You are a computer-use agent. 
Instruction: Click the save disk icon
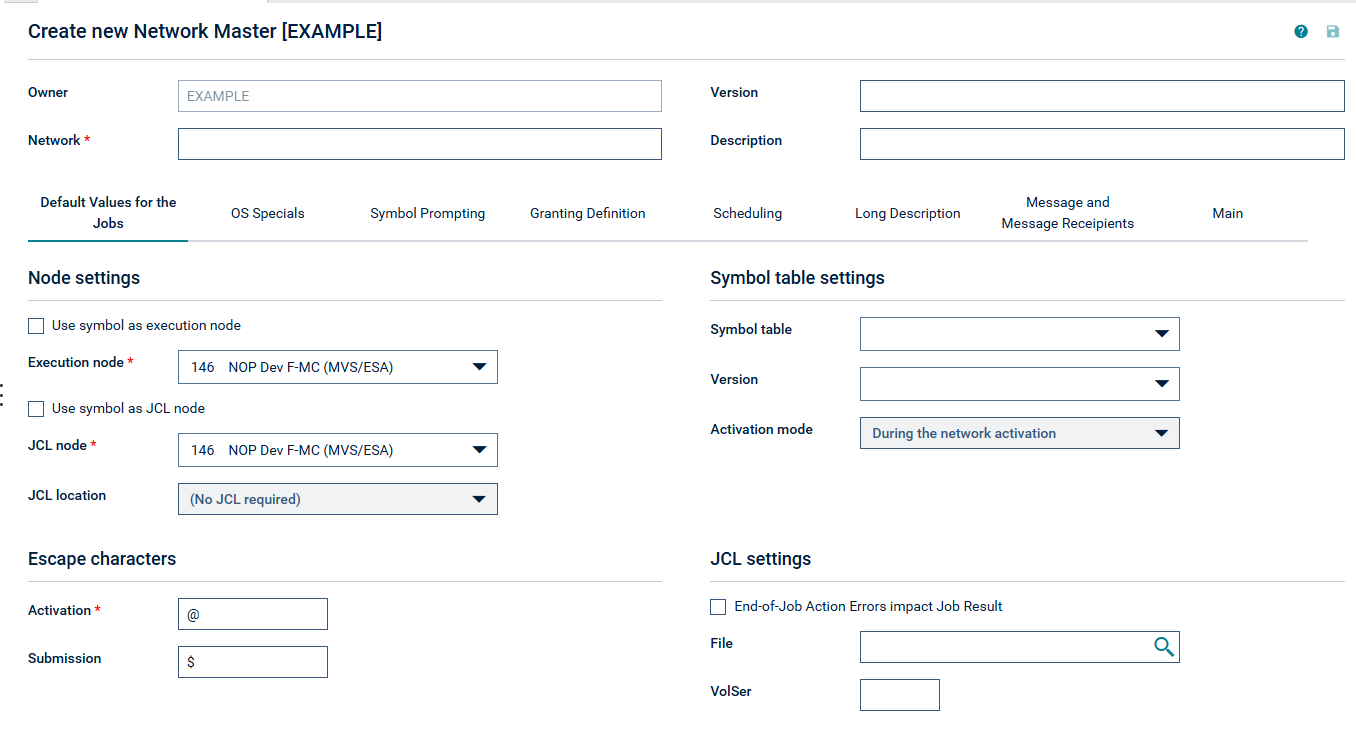(x=1333, y=31)
